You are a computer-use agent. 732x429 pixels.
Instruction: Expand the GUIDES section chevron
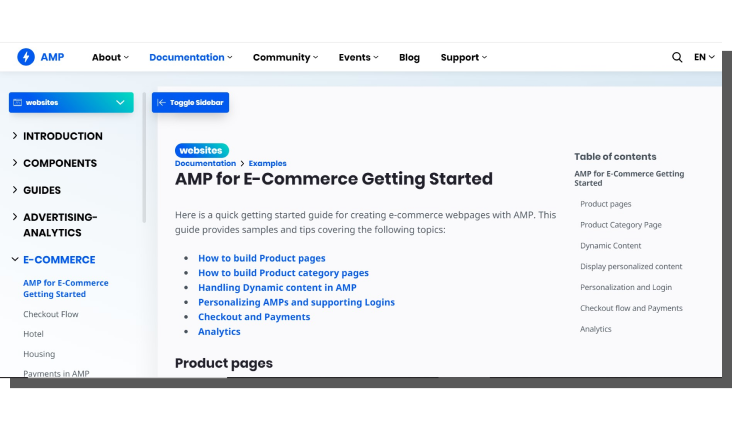(15, 190)
